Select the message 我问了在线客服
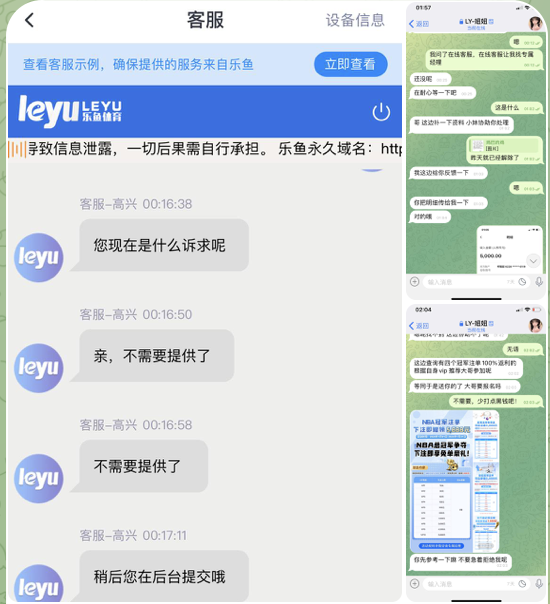This screenshot has height=604, width=550. (x=483, y=59)
